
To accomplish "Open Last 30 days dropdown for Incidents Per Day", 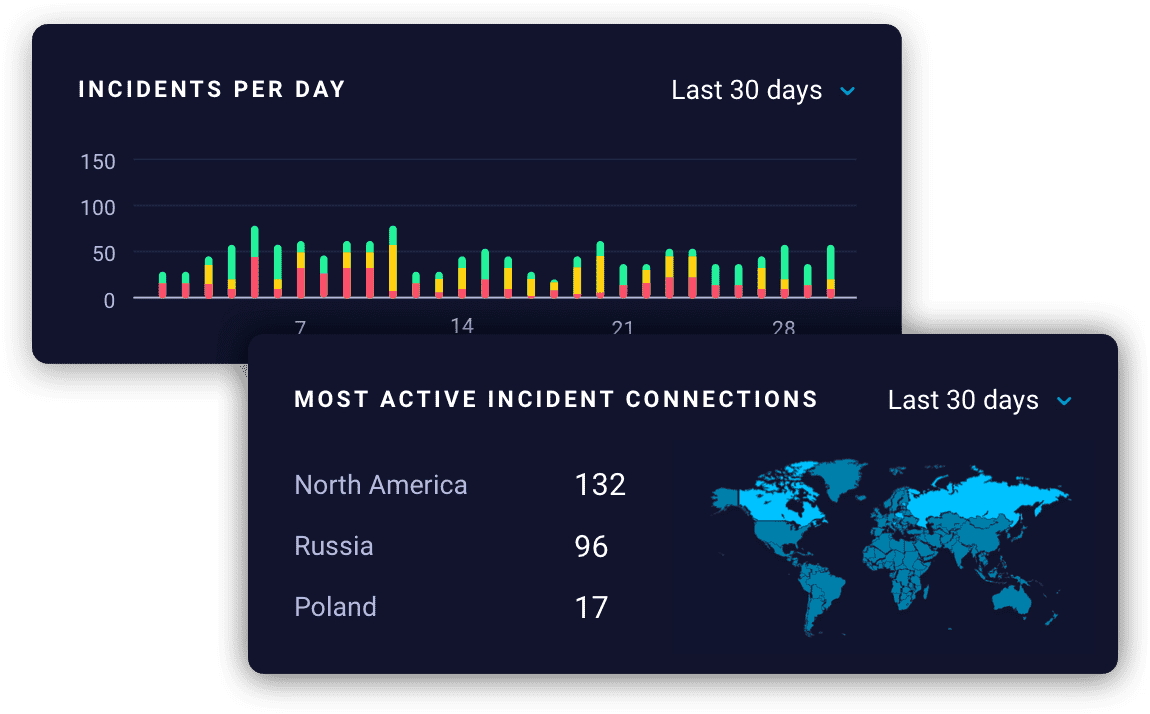I will (762, 91).
